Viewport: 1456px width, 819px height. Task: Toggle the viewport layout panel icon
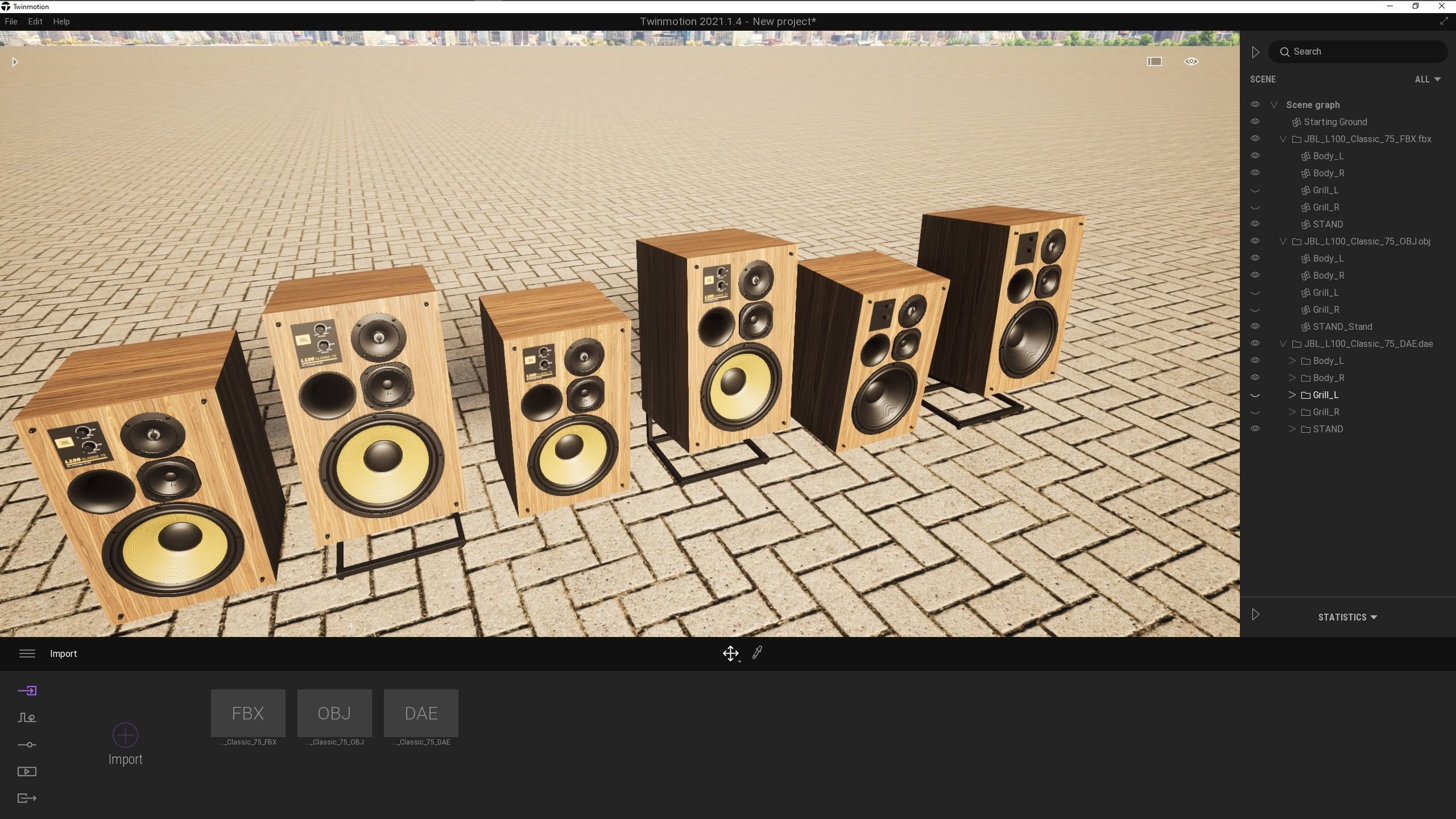(1154, 61)
